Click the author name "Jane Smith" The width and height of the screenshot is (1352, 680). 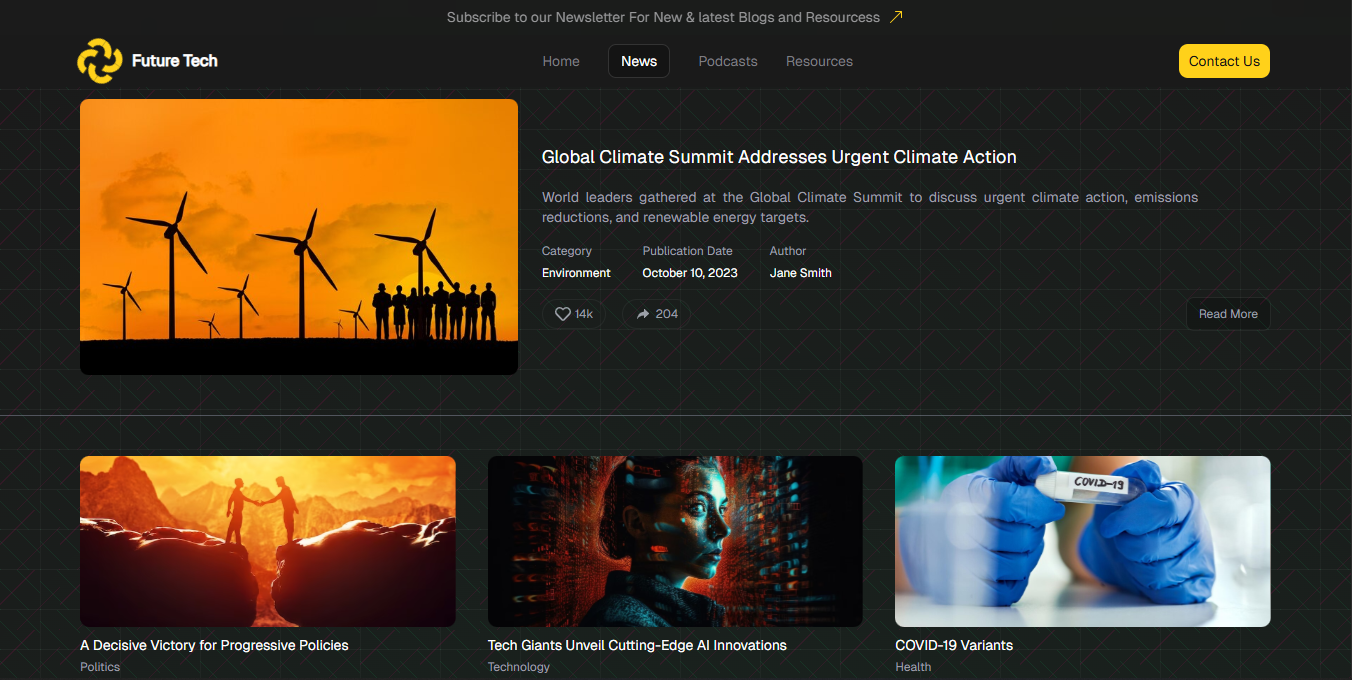tap(801, 273)
